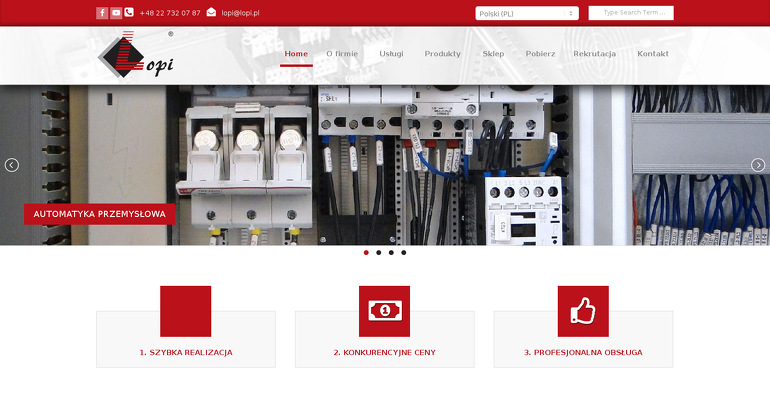Go to the Kontakt page
This screenshot has width=770, height=393.
653,54
